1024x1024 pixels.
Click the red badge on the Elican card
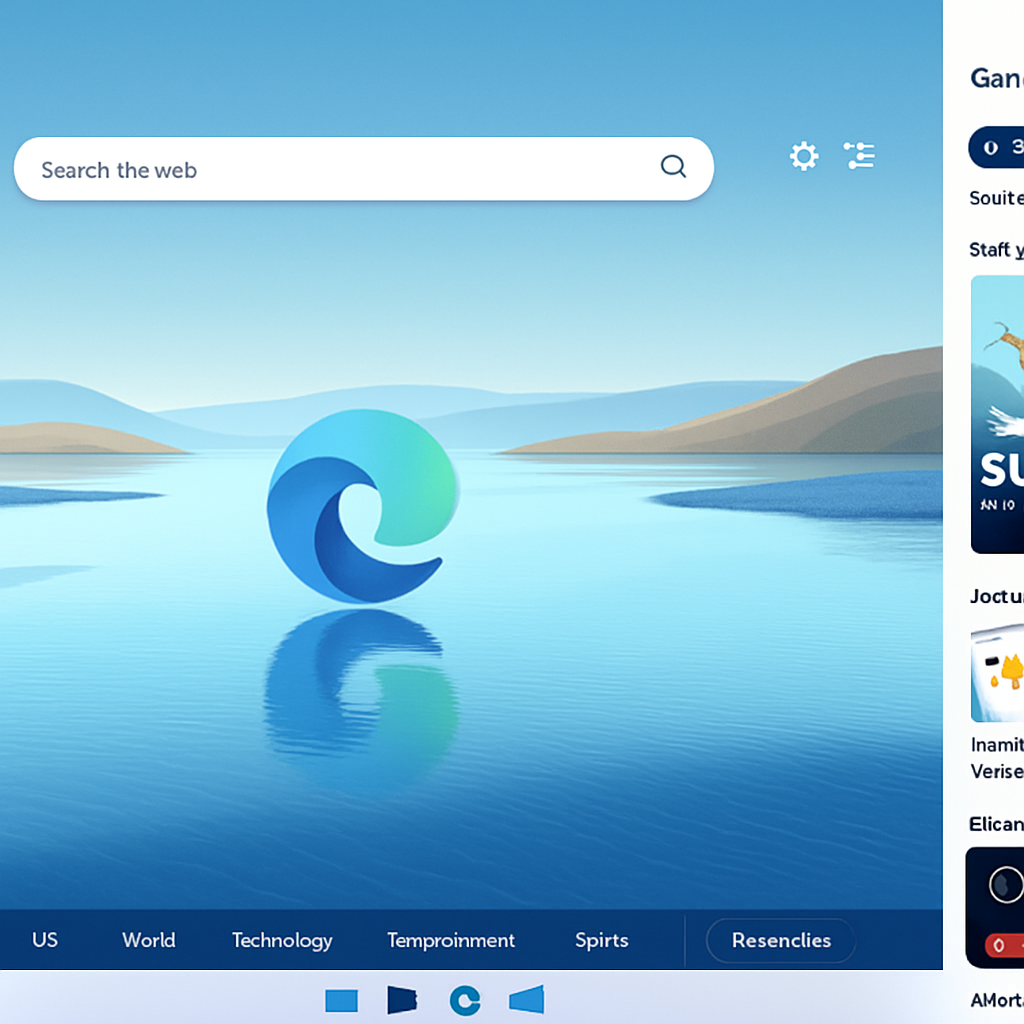click(x=1004, y=945)
